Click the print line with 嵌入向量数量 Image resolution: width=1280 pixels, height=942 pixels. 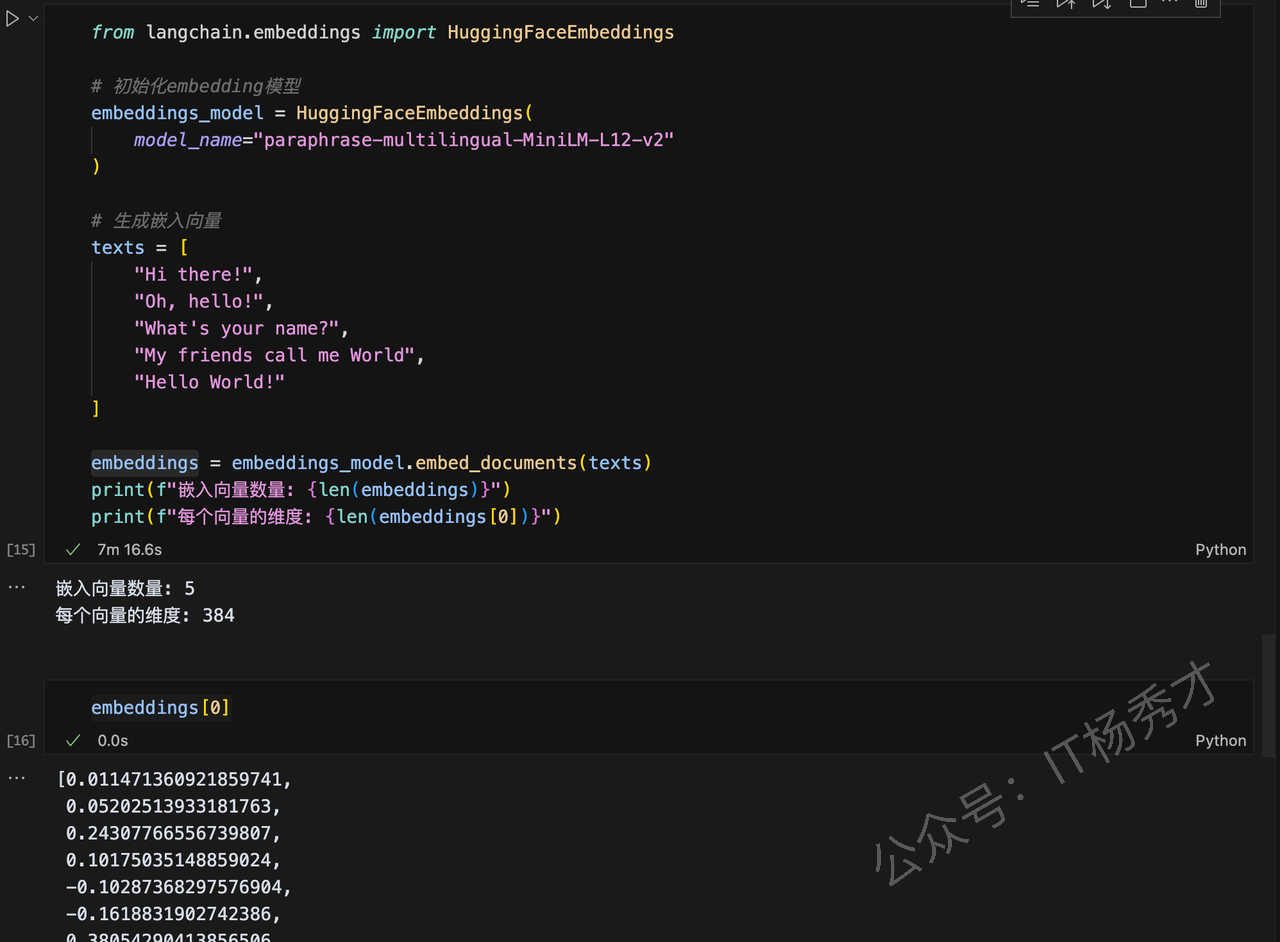coord(301,490)
